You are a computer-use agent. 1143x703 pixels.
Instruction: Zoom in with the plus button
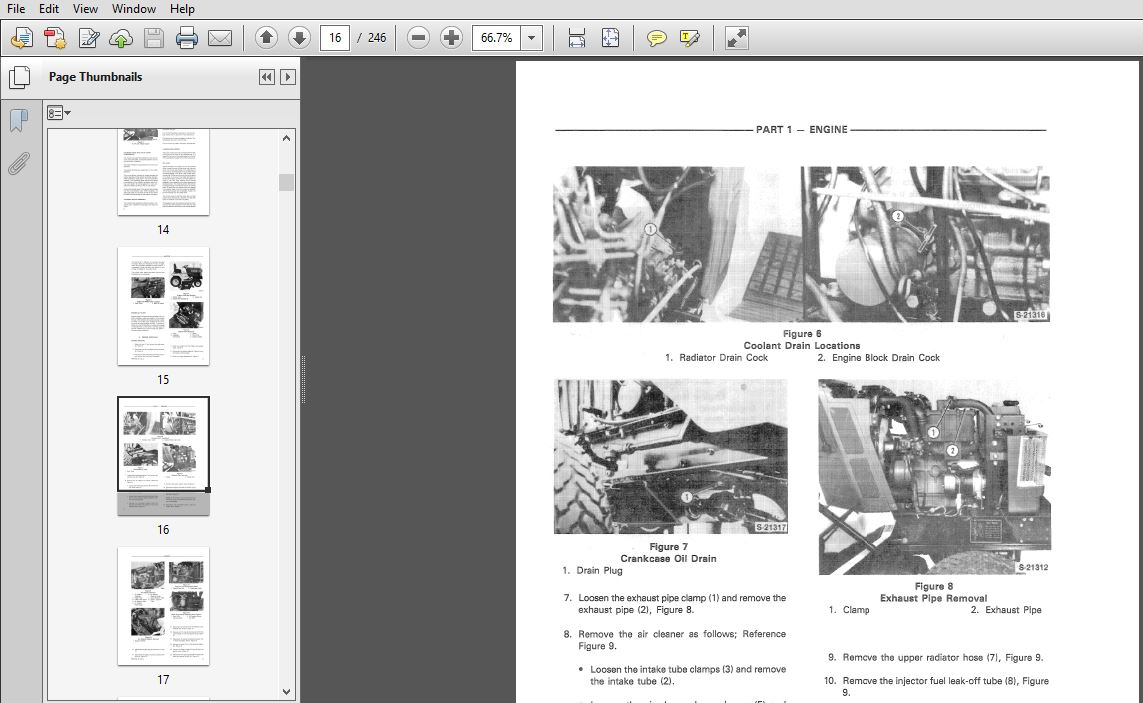[451, 38]
